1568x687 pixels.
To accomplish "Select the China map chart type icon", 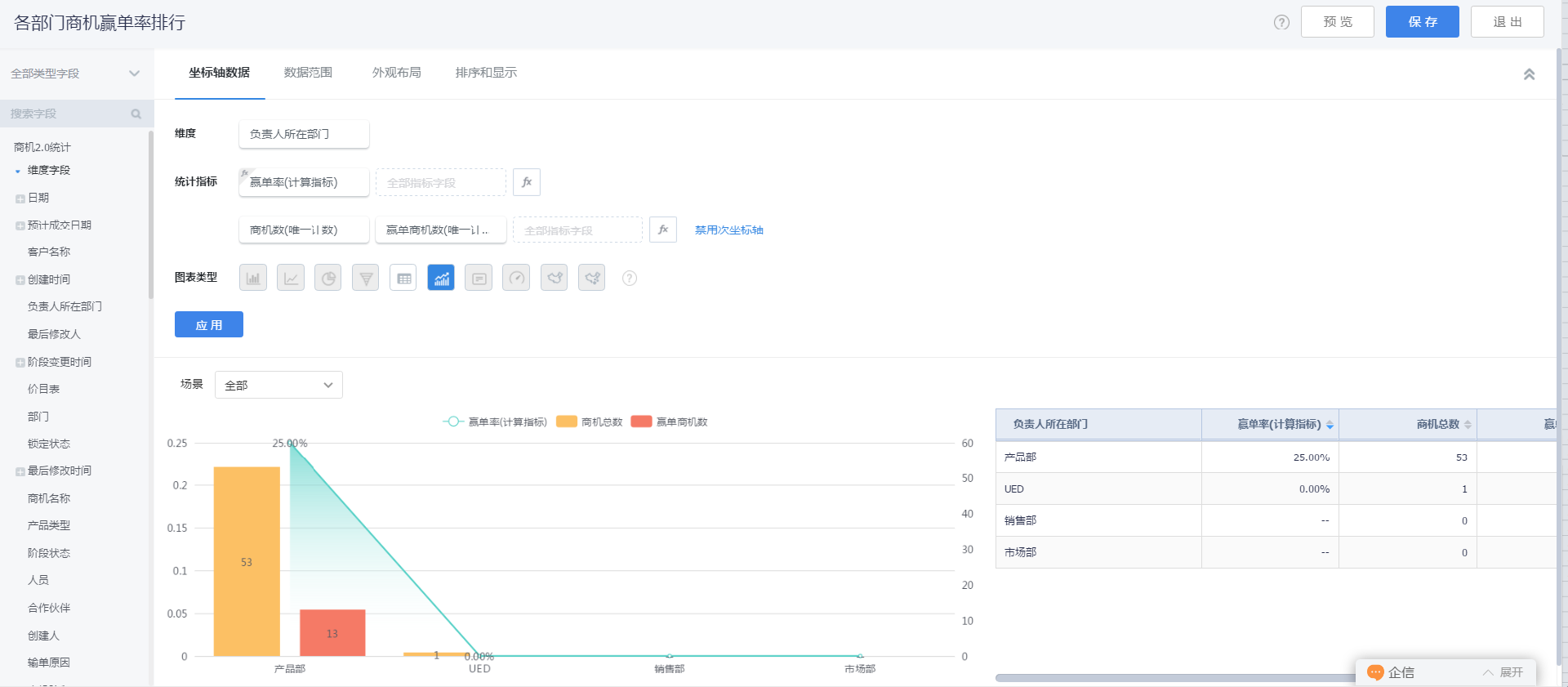I will coord(554,278).
